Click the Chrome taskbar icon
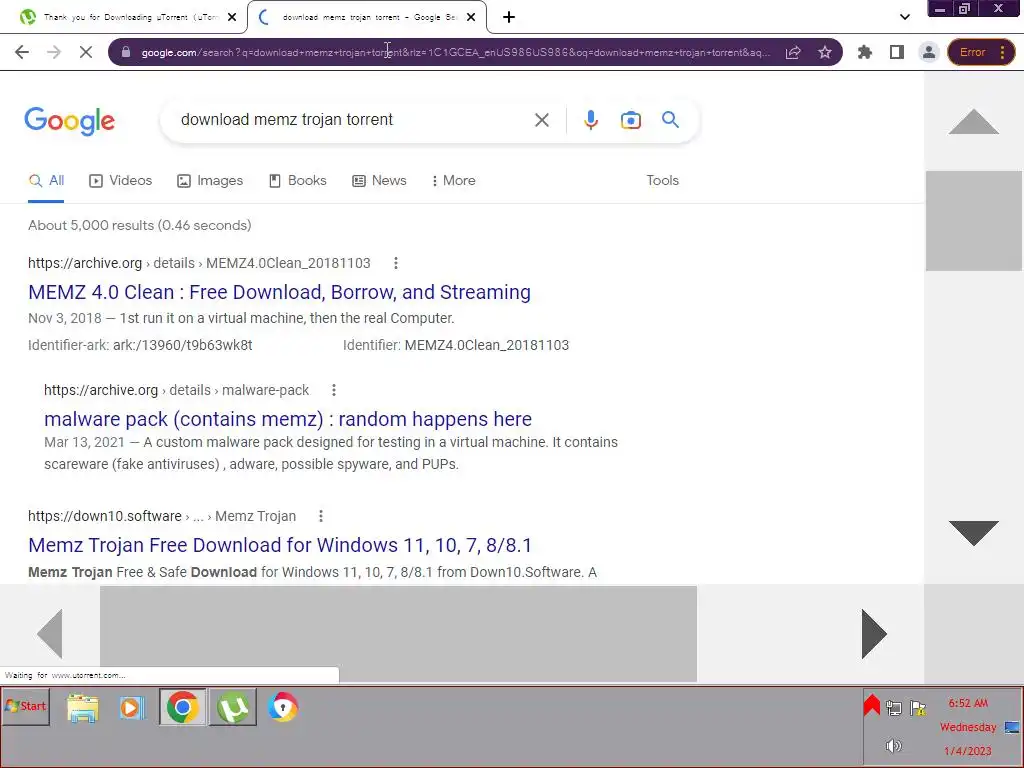Screen dimensions: 1024x768 (x=183, y=707)
